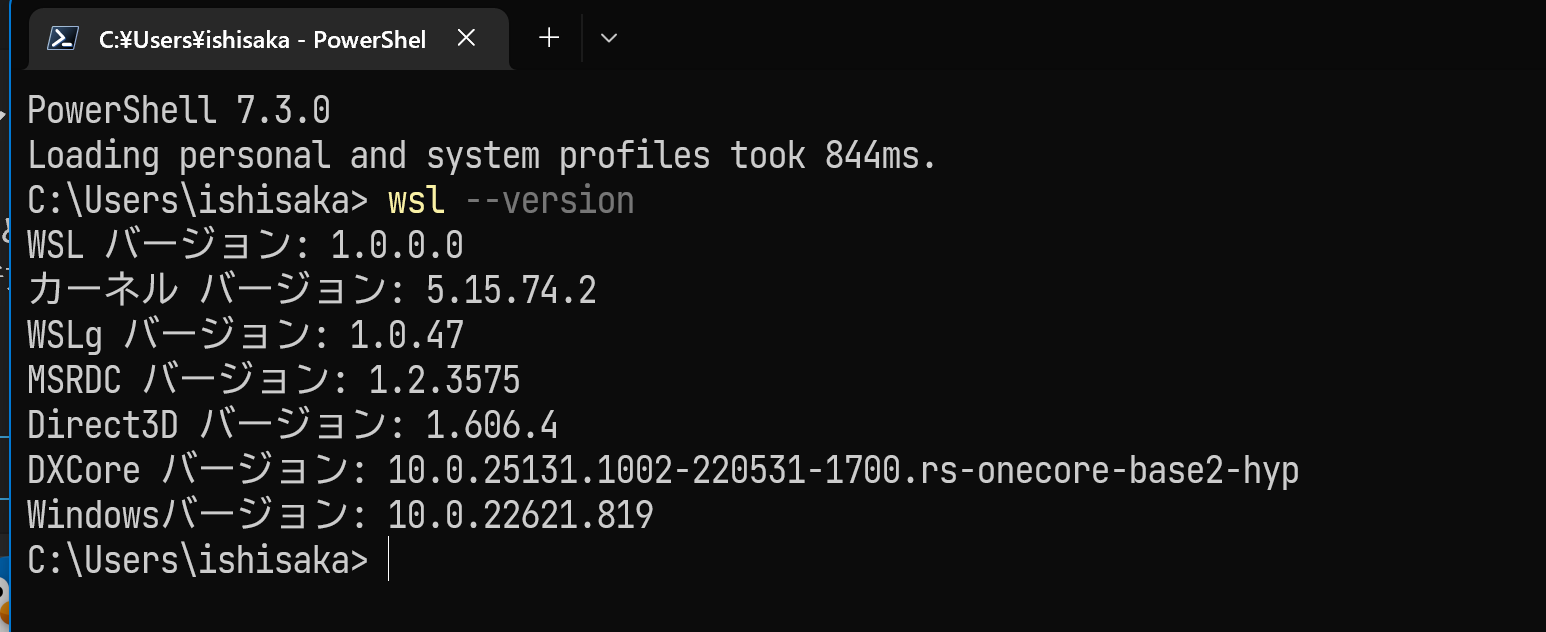Close the PowerShell tab
1546x632 pixels.
coord(466,39)
